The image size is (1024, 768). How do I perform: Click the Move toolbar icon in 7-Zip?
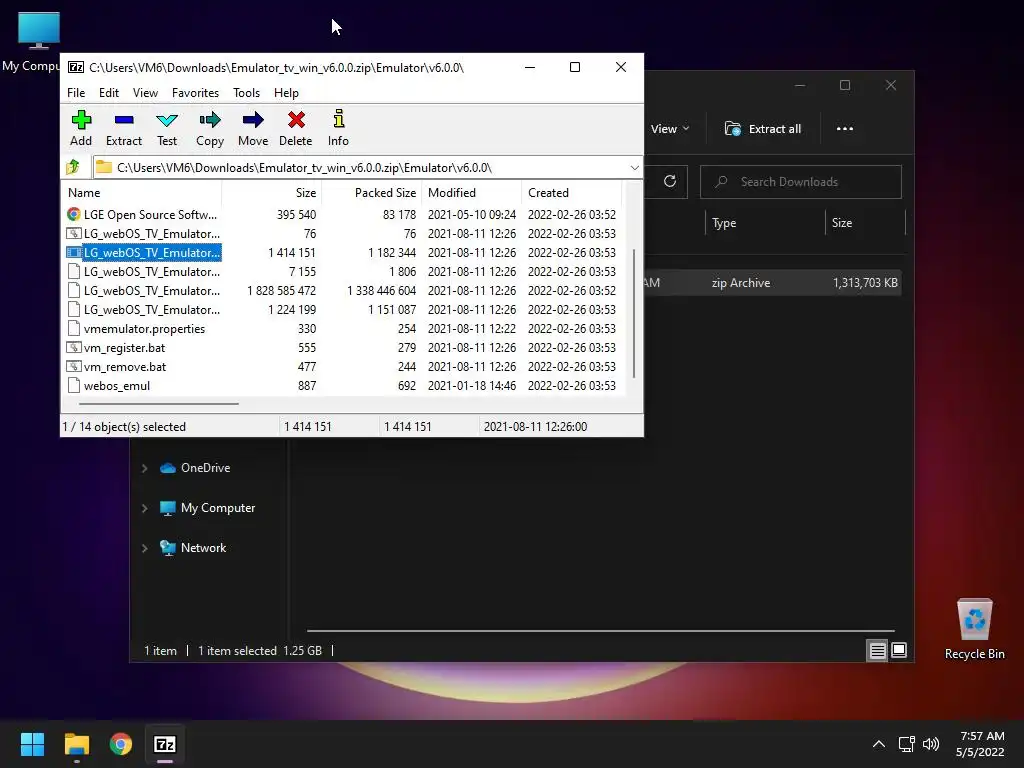253,128
